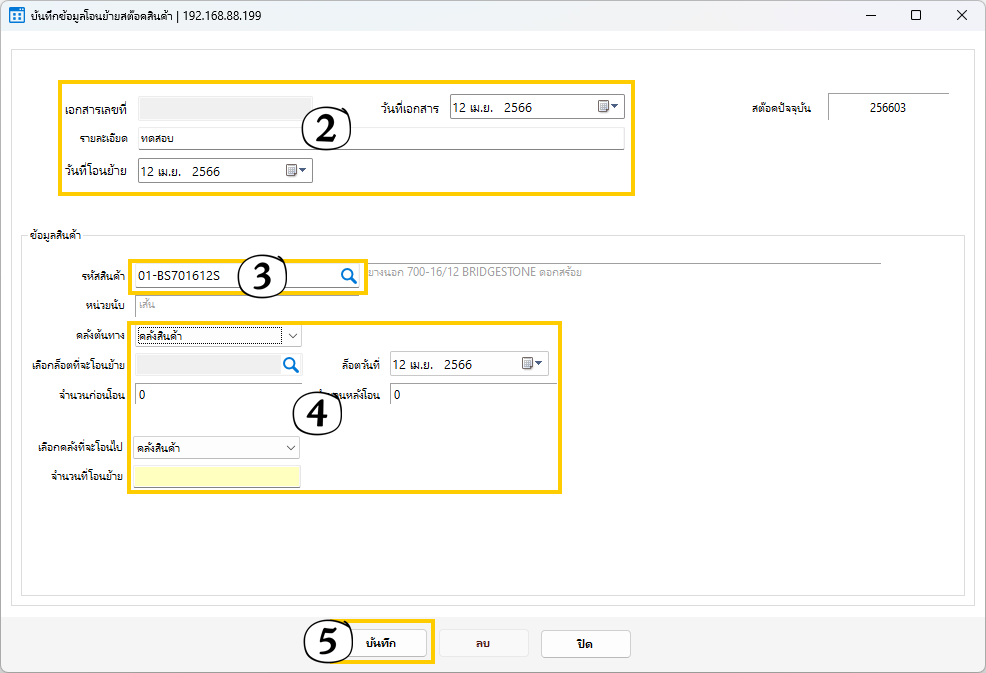The image size is (986, 673).
Task: Close the window with the X button
Action: 961,15
